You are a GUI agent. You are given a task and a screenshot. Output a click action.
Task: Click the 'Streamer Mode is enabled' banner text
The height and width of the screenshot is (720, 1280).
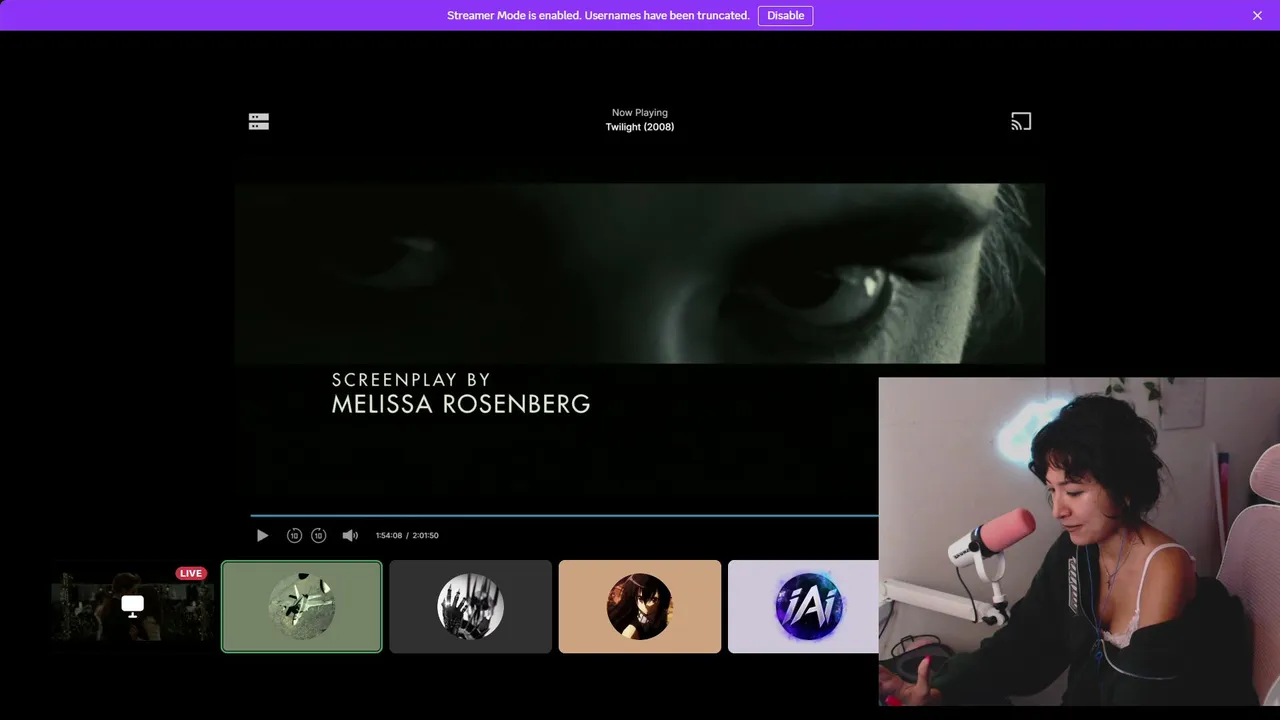(x=598, y=15)
